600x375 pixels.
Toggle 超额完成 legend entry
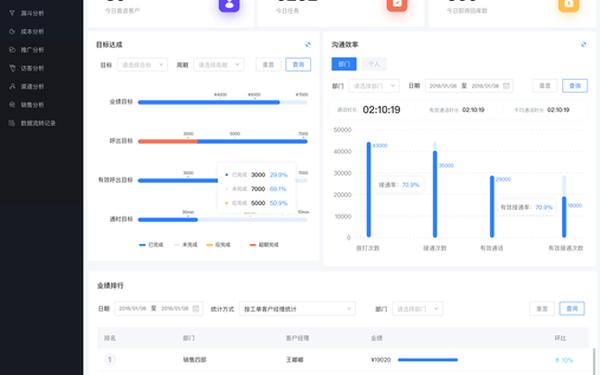[264, 245]
